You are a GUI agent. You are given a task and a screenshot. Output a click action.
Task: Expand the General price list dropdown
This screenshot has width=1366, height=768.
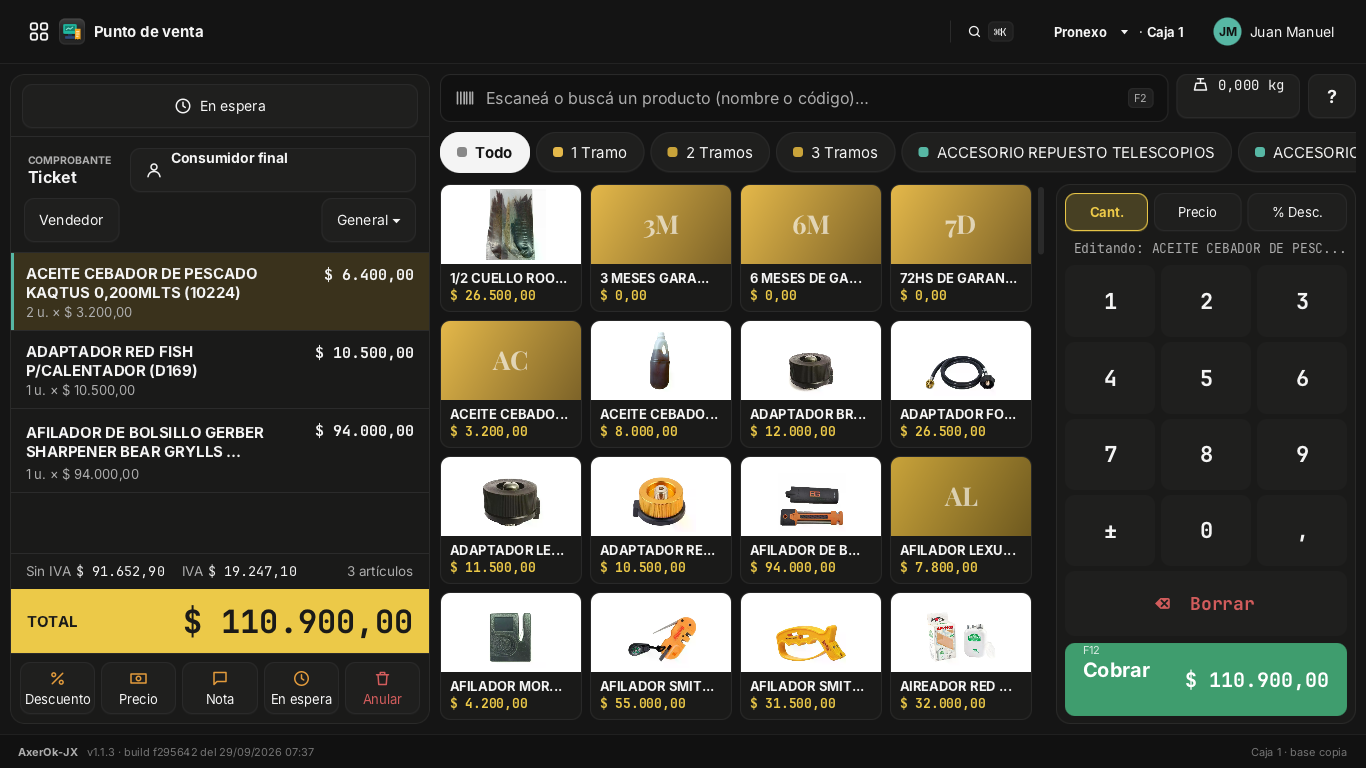[368, 220]
